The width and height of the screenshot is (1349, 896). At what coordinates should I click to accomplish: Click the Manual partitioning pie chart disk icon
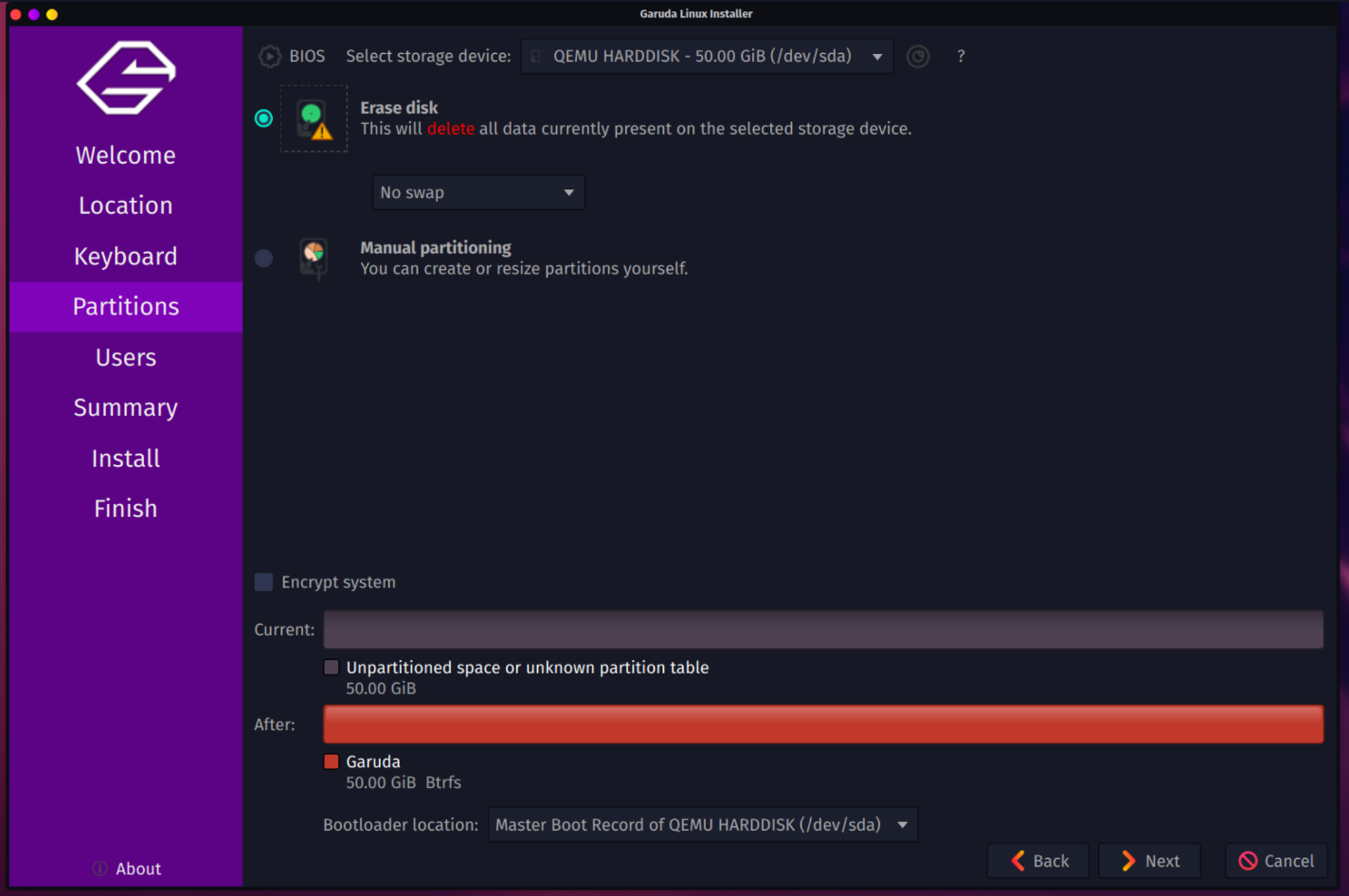[314, 258]
